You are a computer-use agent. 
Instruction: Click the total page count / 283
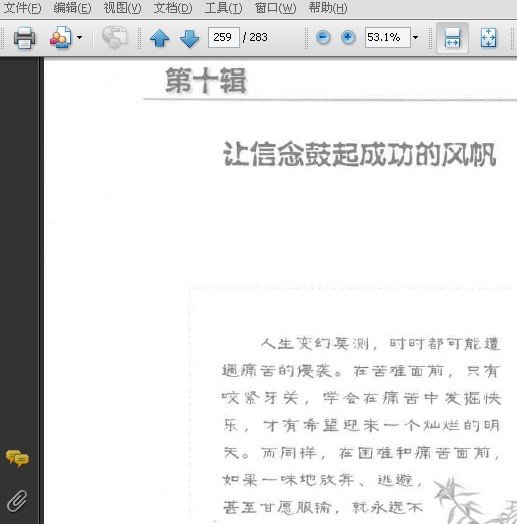(255, 37)
